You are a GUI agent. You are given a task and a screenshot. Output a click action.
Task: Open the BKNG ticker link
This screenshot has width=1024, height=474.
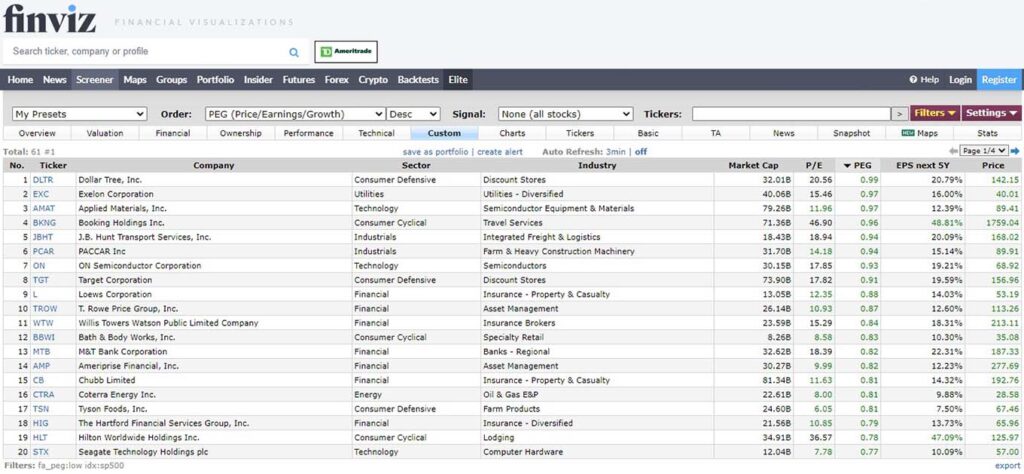click(44, 223)
